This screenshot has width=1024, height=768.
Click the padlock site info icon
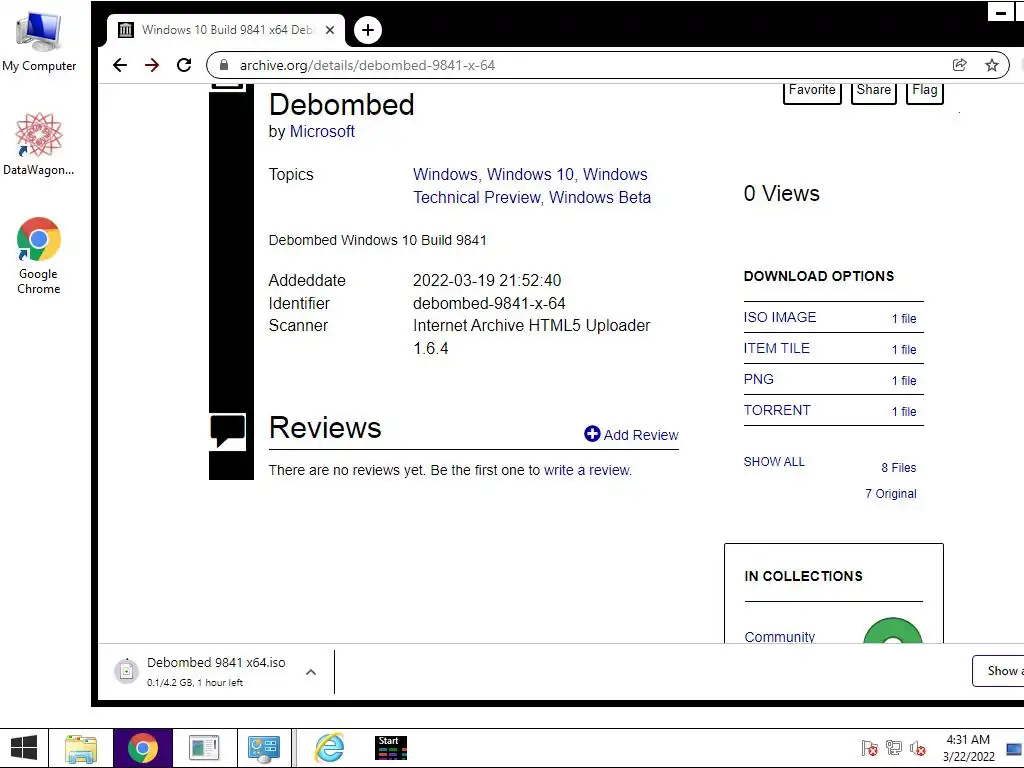pos(224,65)
